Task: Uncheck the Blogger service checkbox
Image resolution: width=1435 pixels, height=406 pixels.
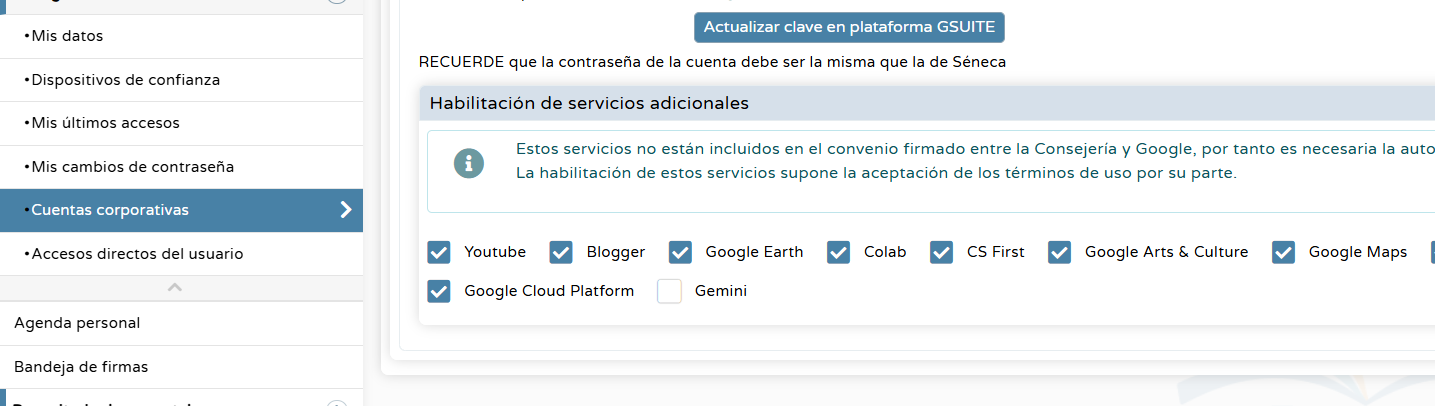Action: [x=561, y=252]
